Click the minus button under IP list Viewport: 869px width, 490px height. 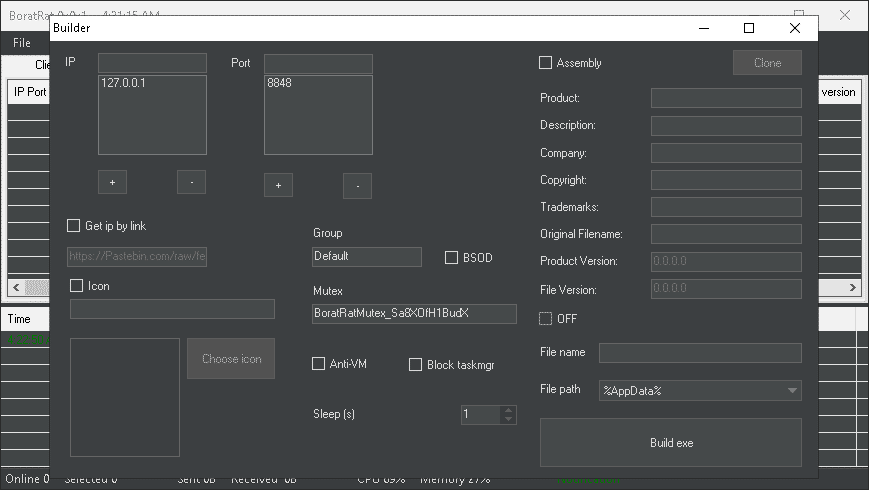(191, 182)
